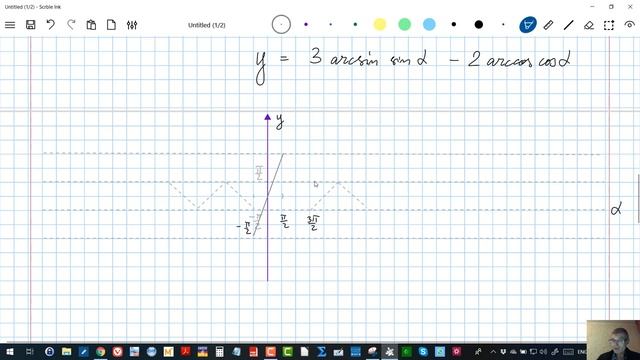Select the straight line tool
Image resolution: width=640 pixels, height=360 pixels.
pos(569,25)
